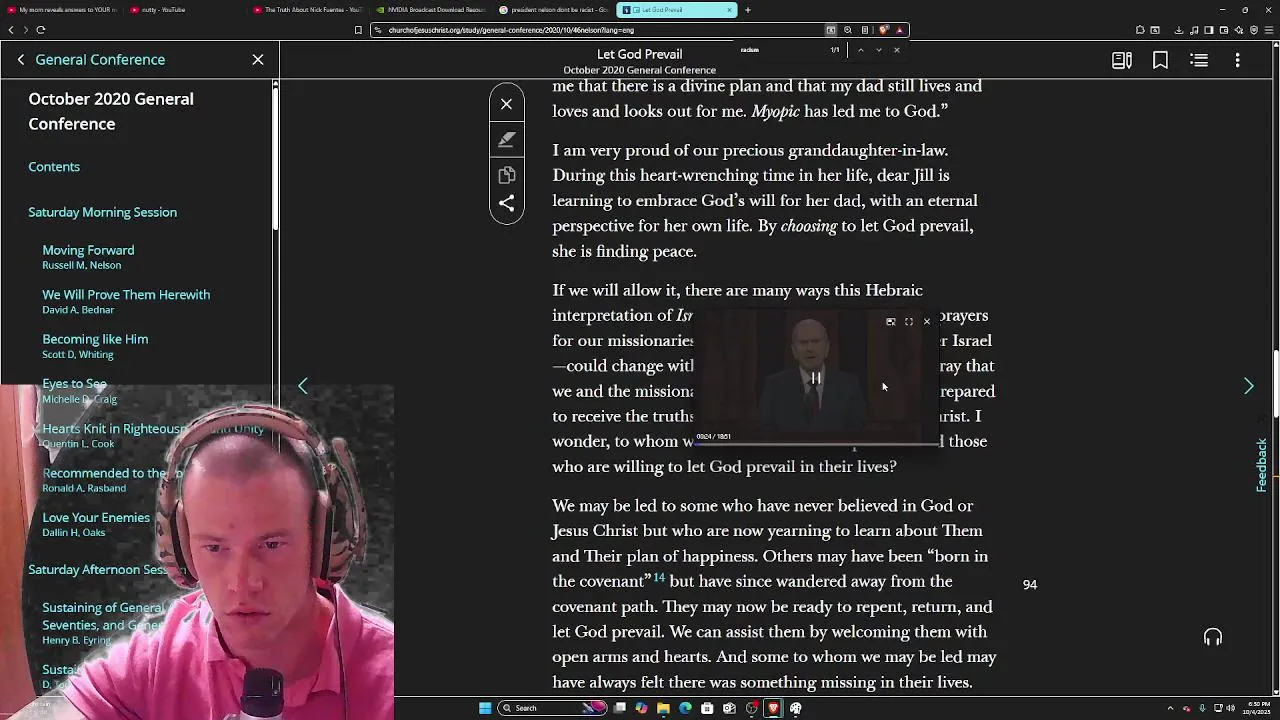The width and height of the screenshot is (1280, 720).
Task: Bookmark this talk with the bookmark icon
Action: coord(1160,61)
